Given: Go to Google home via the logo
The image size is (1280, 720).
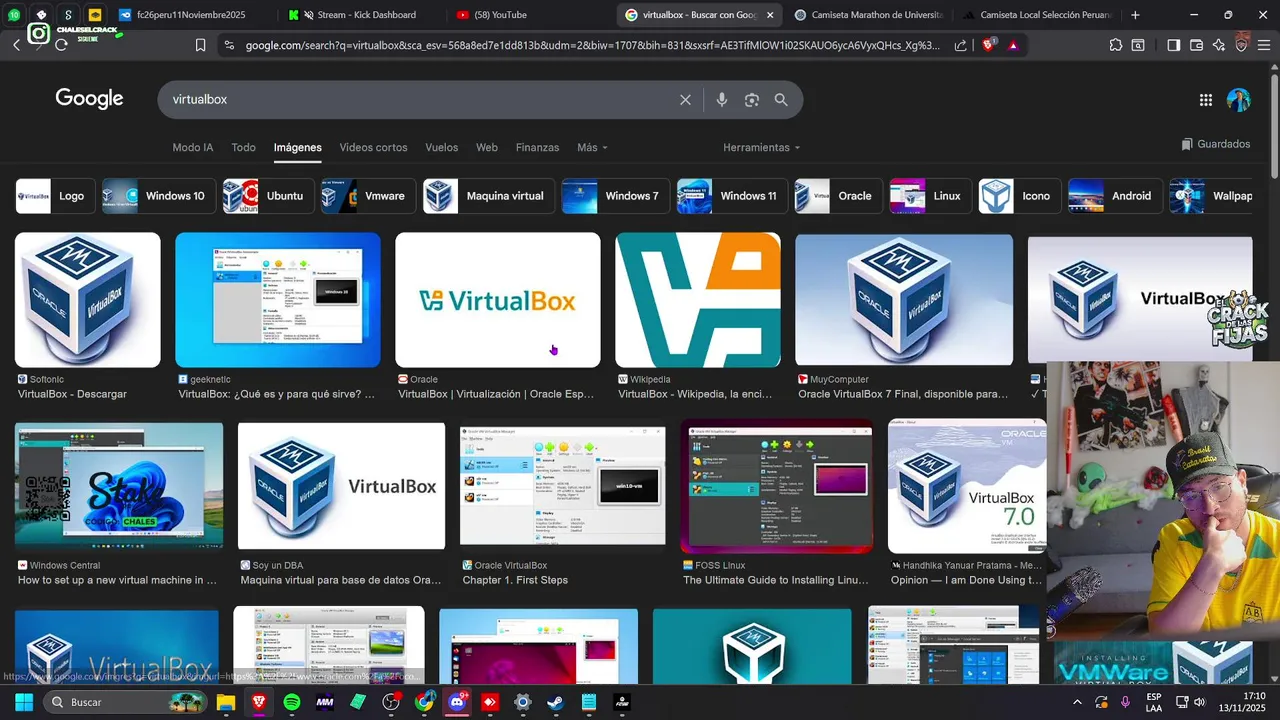Looking at the screenshot, I should pos(89,98).
